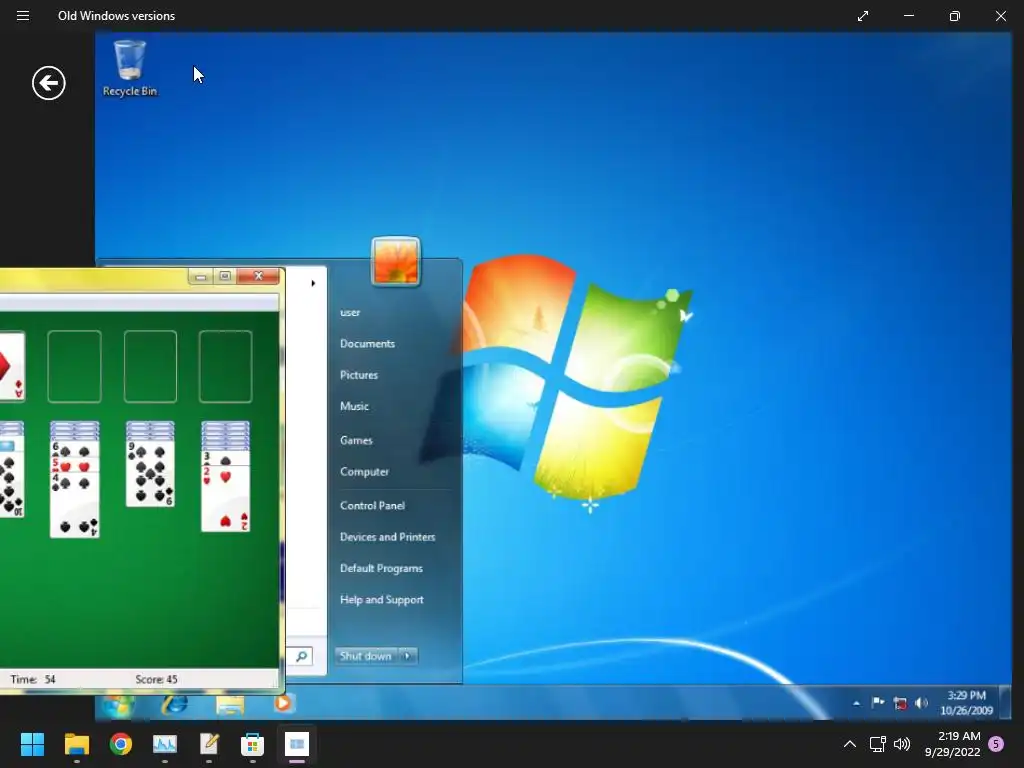1024x768 pixels.
Task: Toggle fullscreen with the diagonal arrows icon
Action: (x=863, y=16)
